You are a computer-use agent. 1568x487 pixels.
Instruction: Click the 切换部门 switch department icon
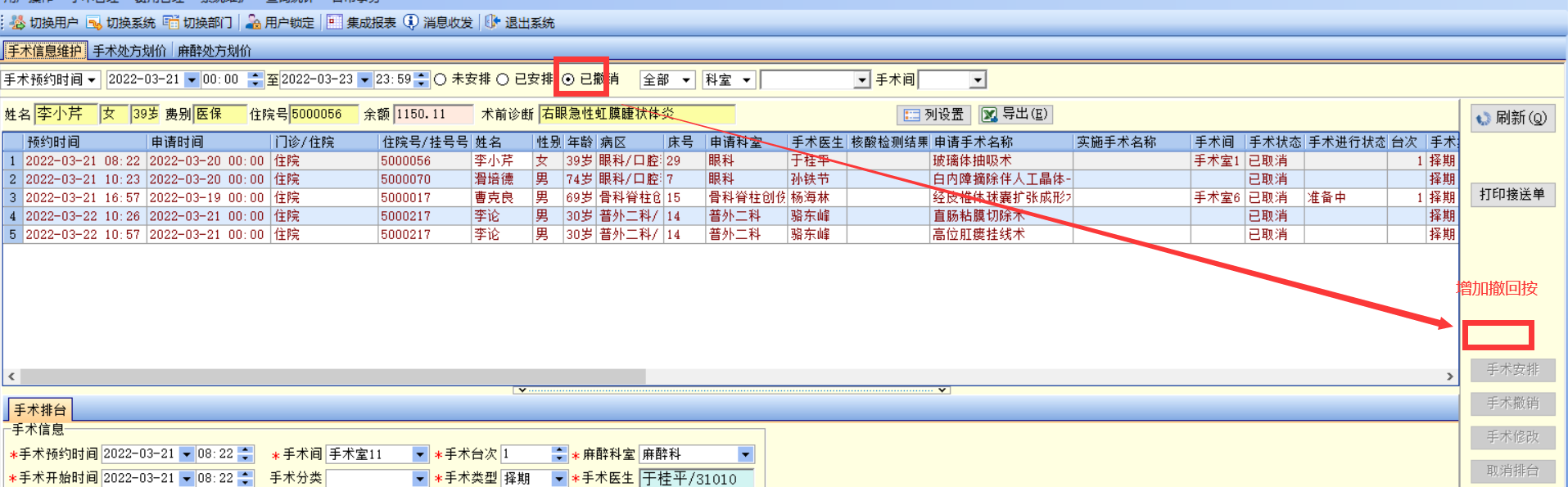click(x=170, y=22)
